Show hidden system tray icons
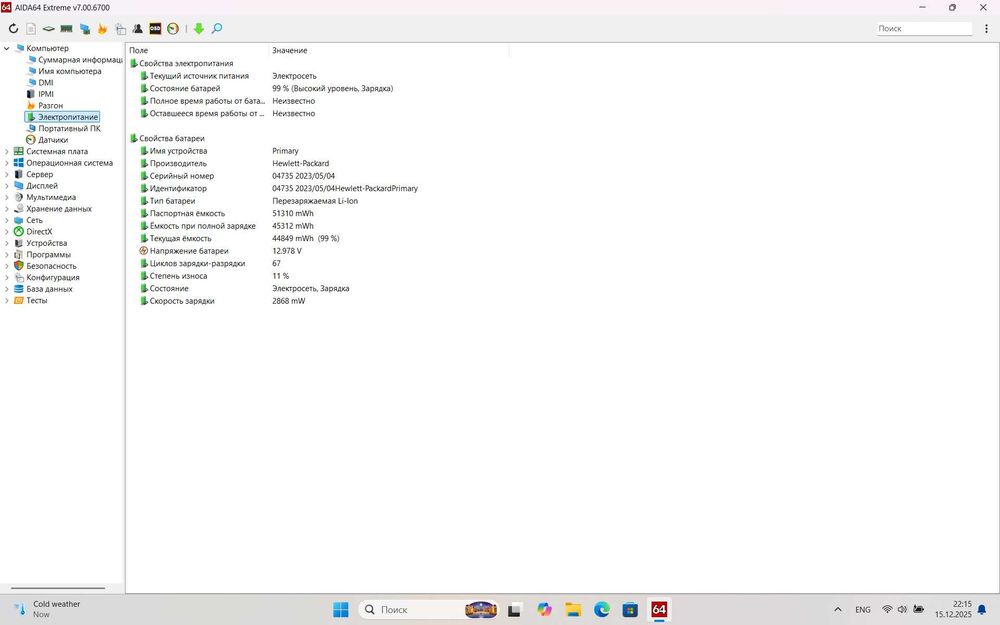 [838, 610]
